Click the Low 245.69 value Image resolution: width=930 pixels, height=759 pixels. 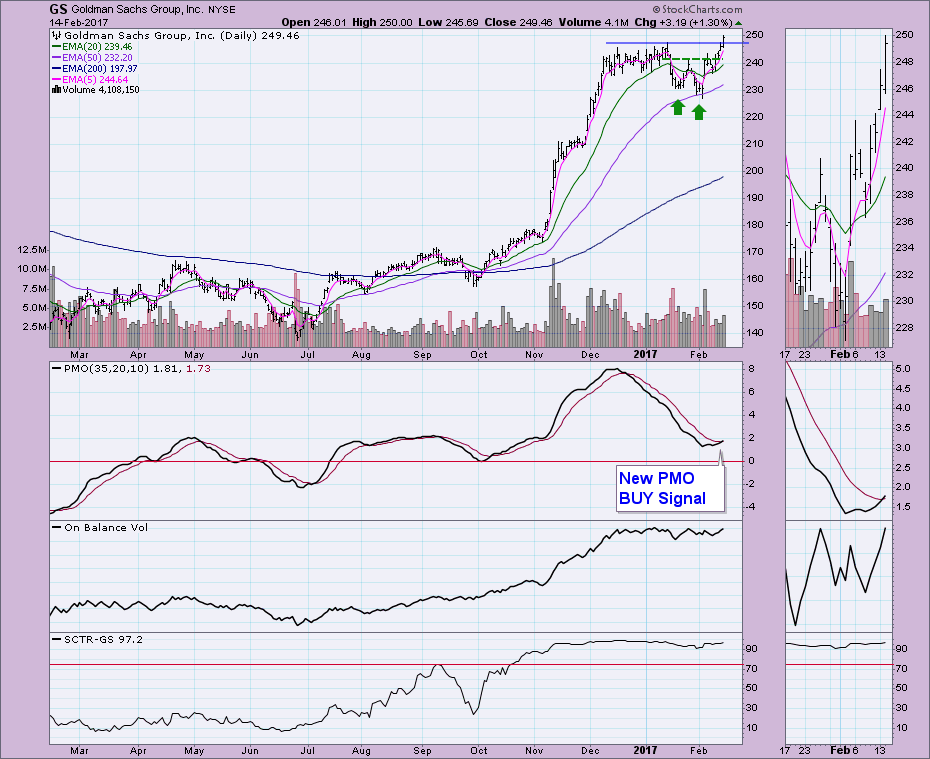tap(448, 23)
